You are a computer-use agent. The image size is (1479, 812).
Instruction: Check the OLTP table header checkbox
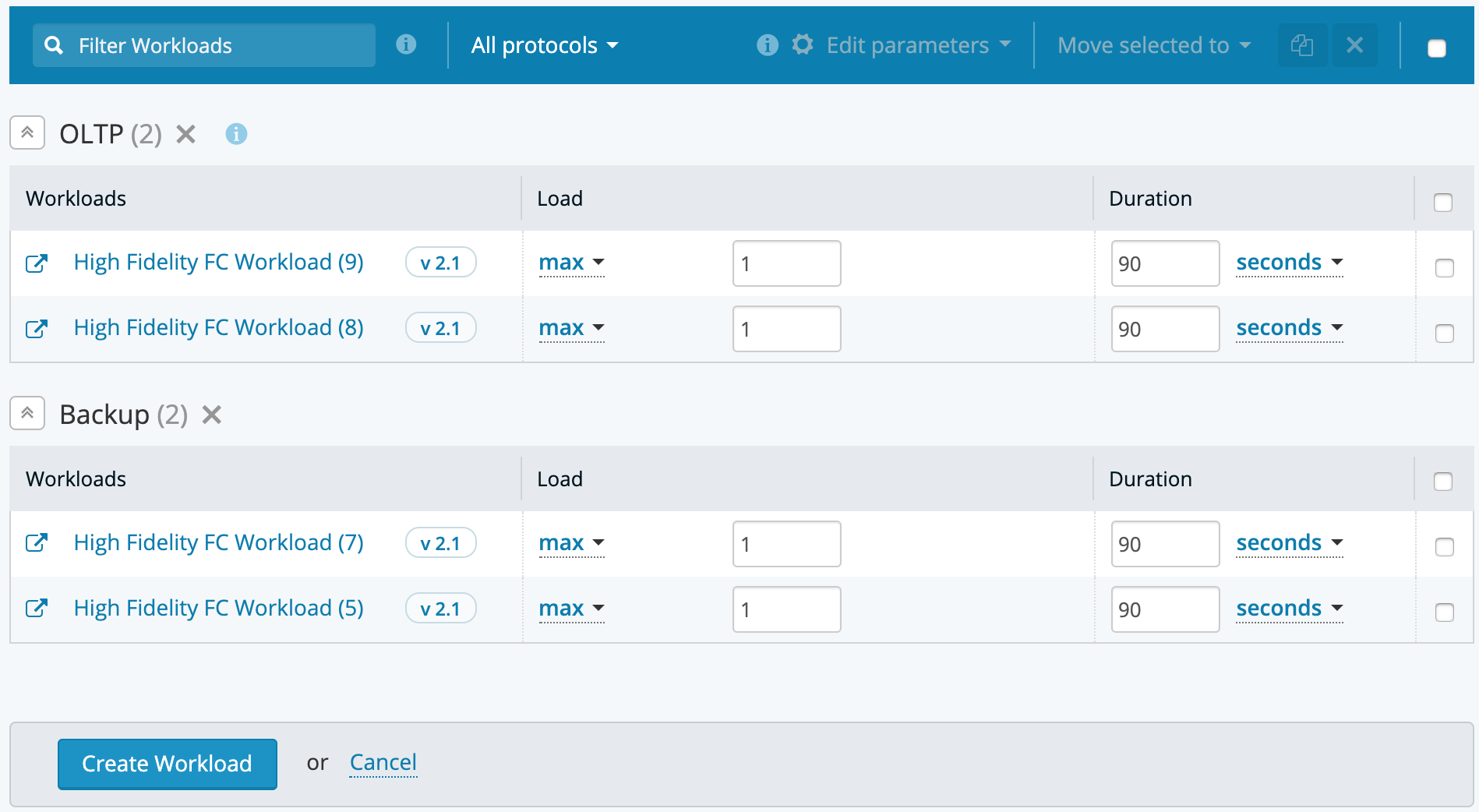(1443, 203)
